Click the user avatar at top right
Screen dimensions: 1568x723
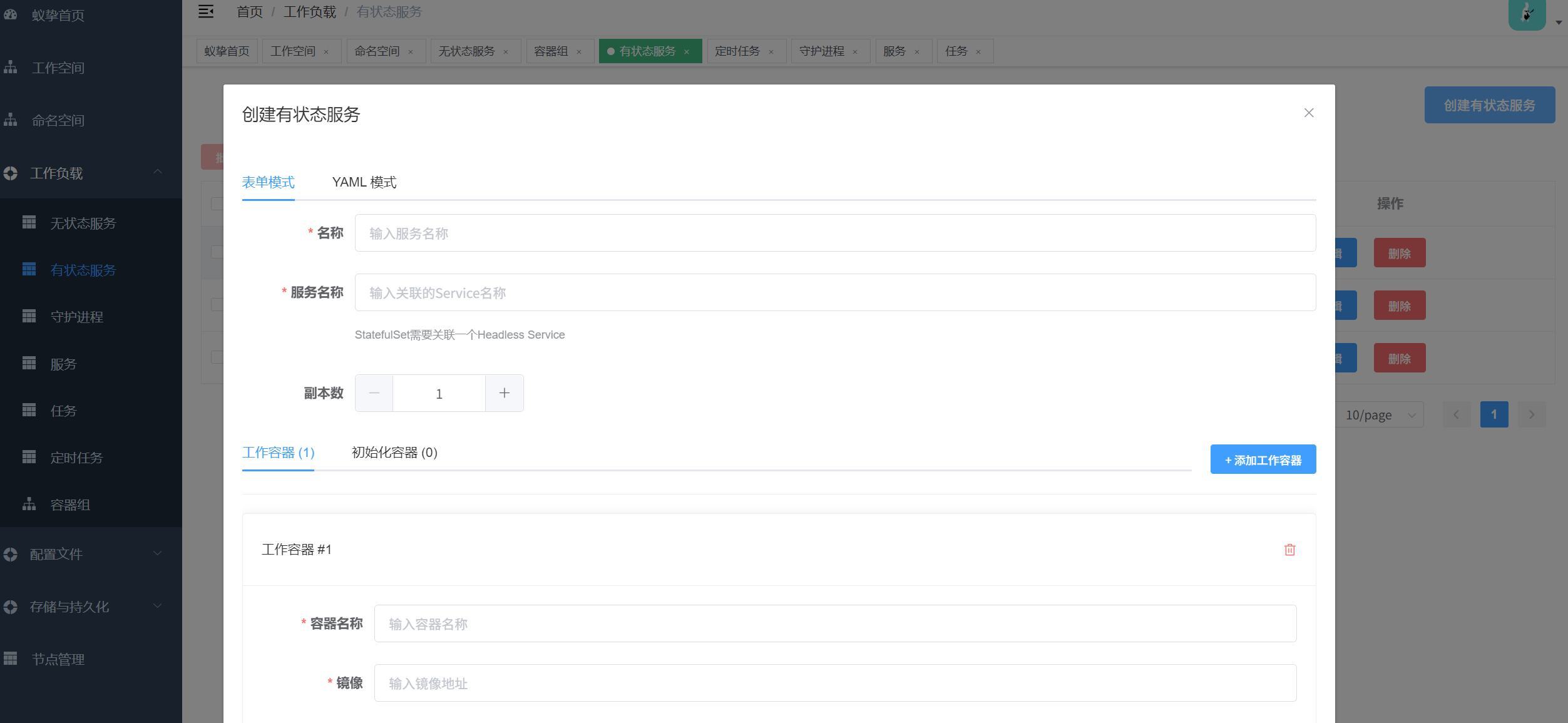tap(1527, 14)
